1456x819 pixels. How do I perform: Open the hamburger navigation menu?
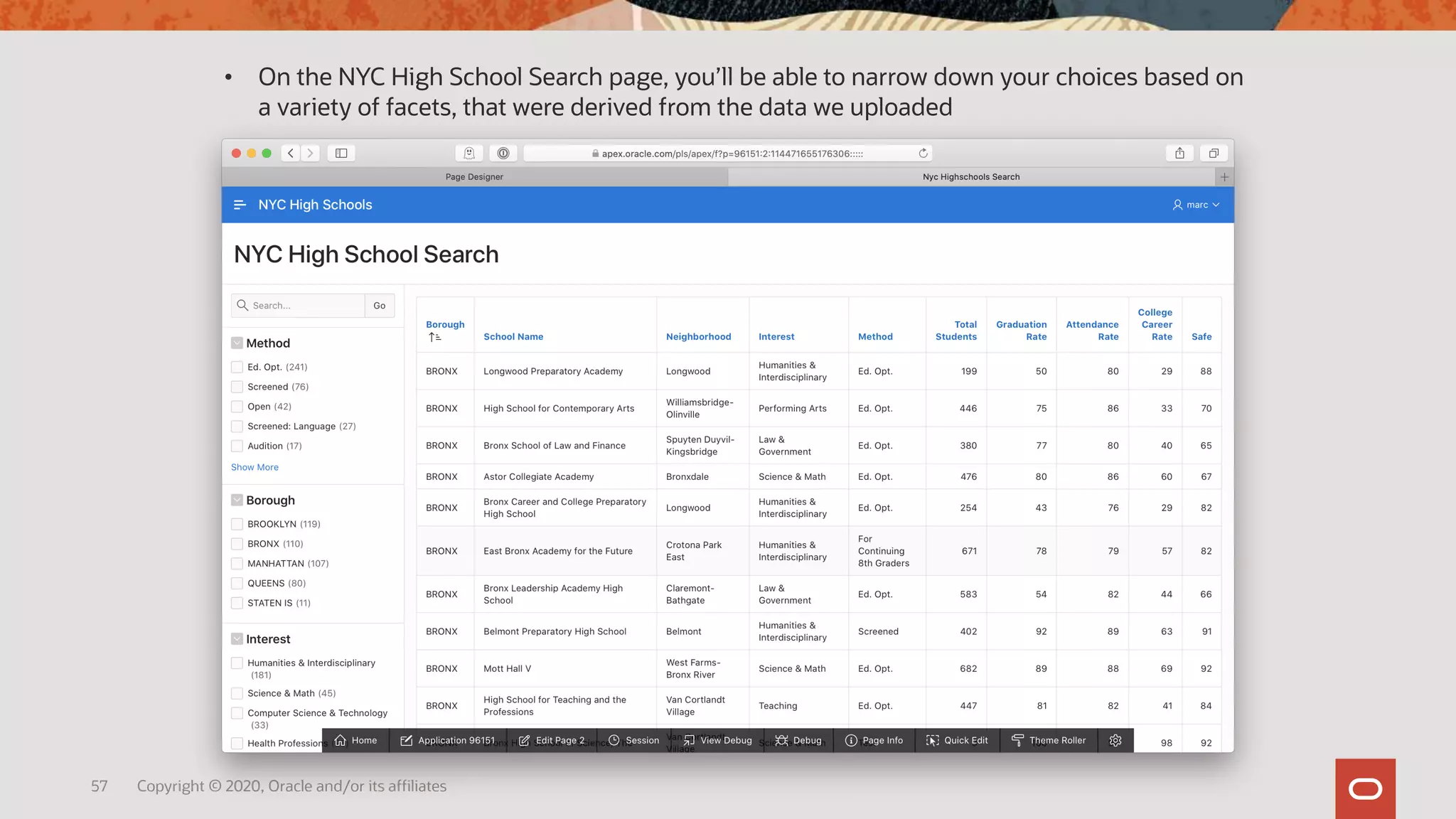[x=240, y=205]
